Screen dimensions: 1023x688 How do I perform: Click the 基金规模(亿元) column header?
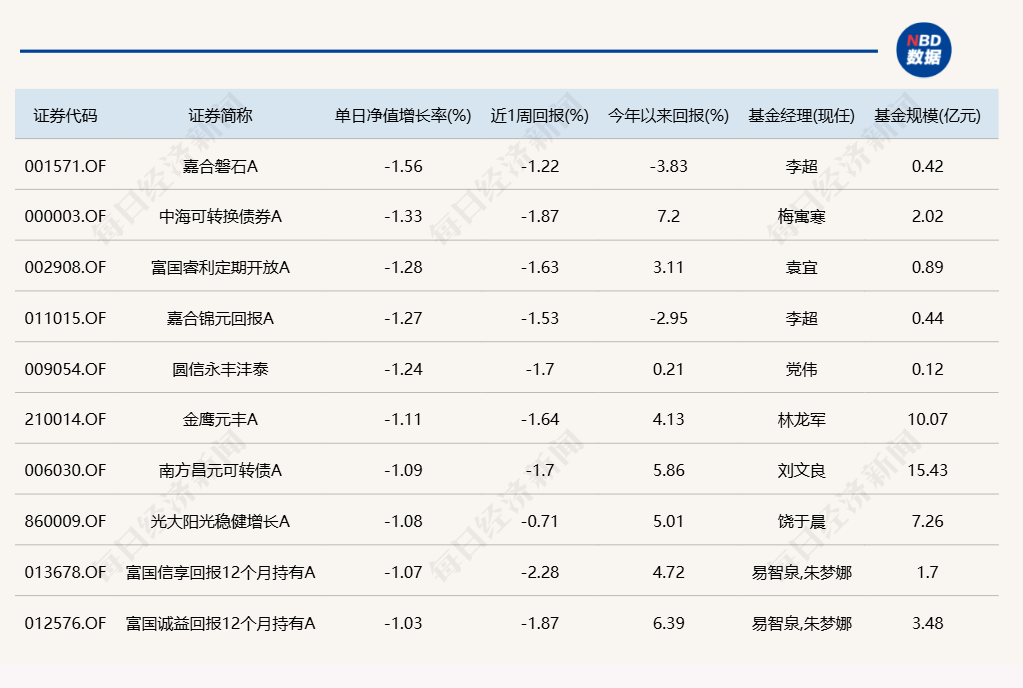(927, 115)
